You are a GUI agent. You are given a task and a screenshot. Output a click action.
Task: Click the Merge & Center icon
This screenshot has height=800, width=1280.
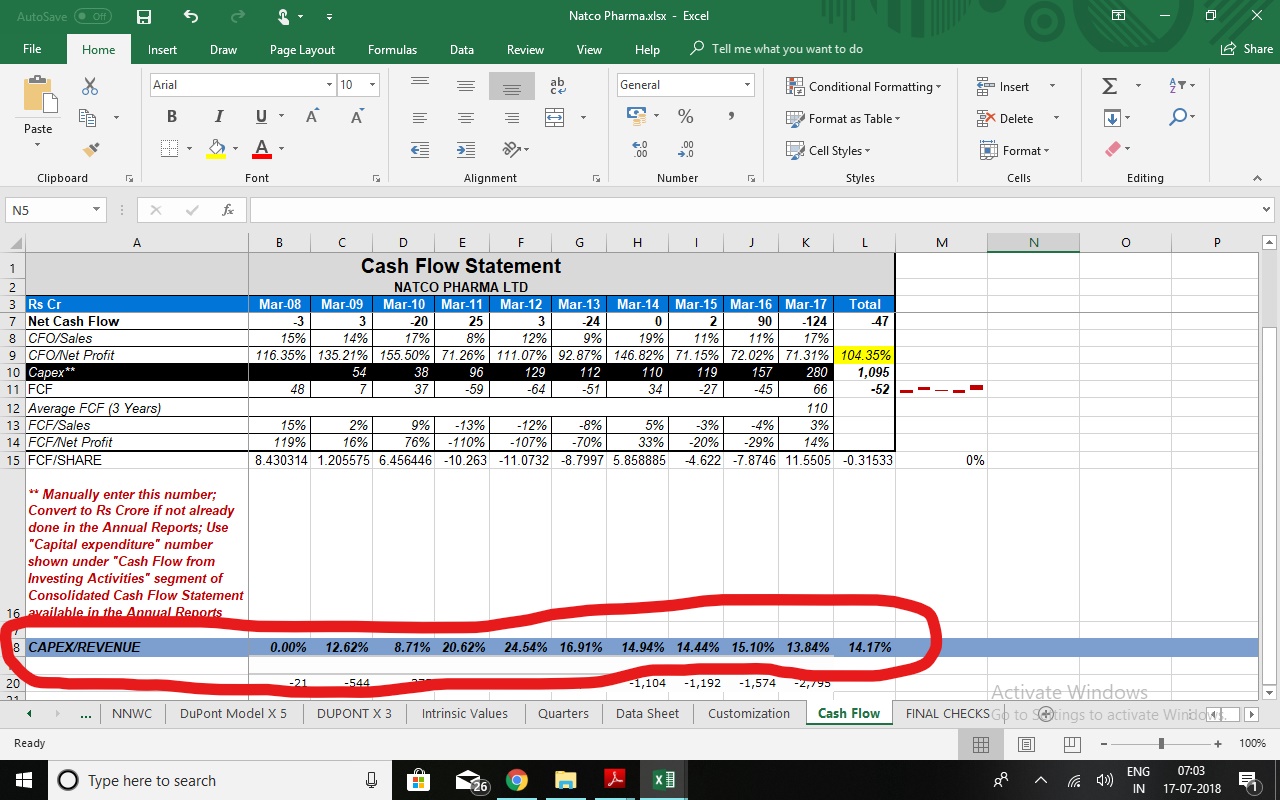[555, 118]
